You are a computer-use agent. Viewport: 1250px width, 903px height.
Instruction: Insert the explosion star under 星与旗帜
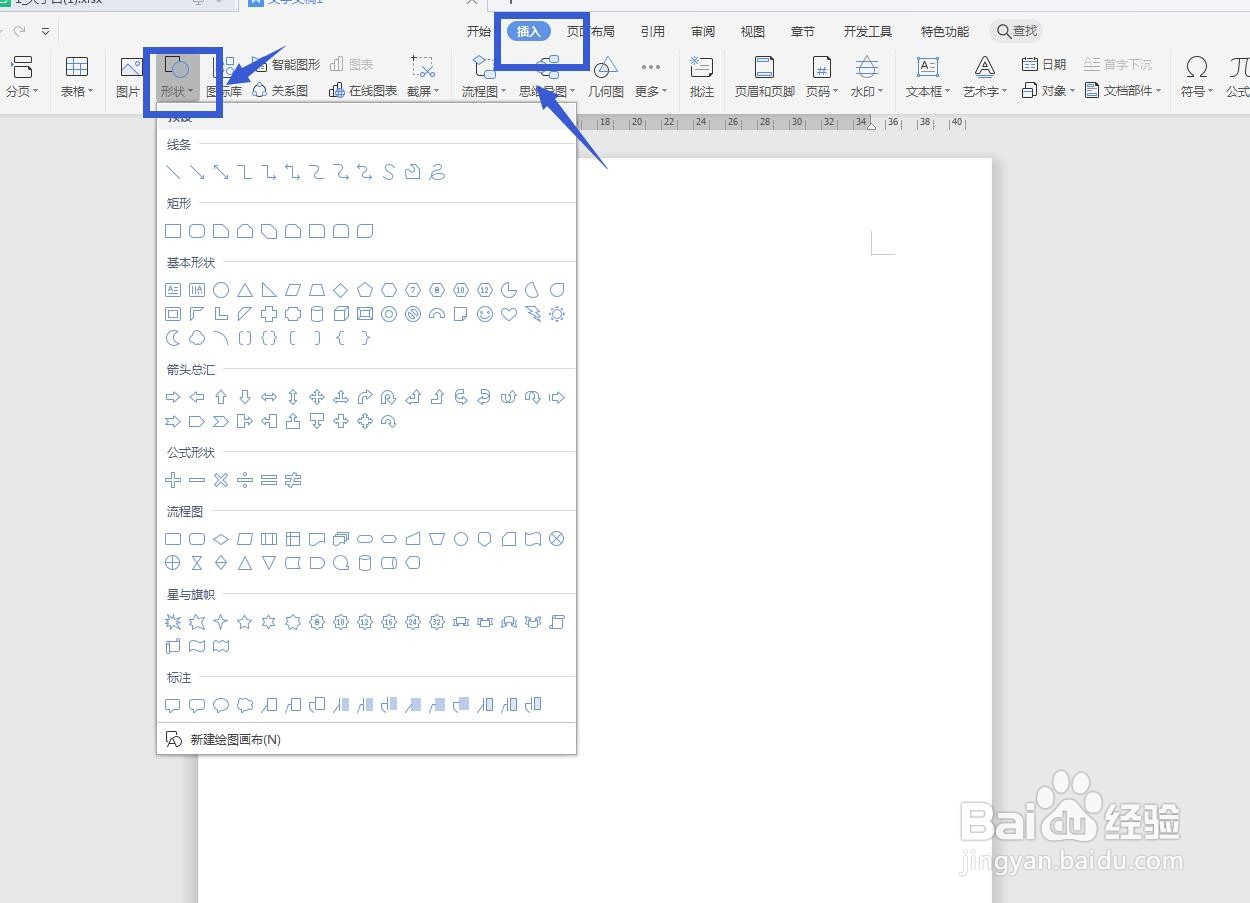(173, 622)
